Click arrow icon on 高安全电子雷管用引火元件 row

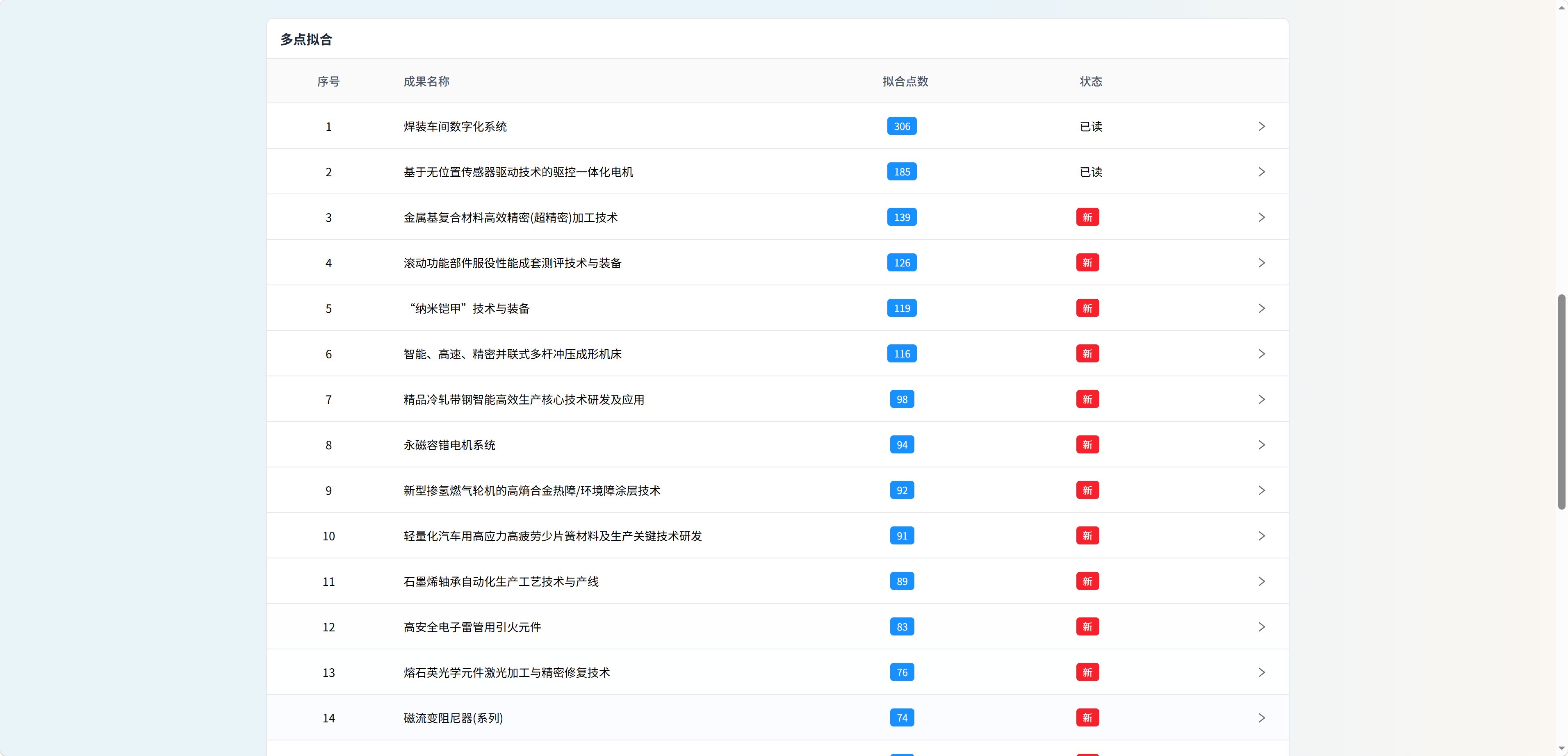click(1261, 627)
